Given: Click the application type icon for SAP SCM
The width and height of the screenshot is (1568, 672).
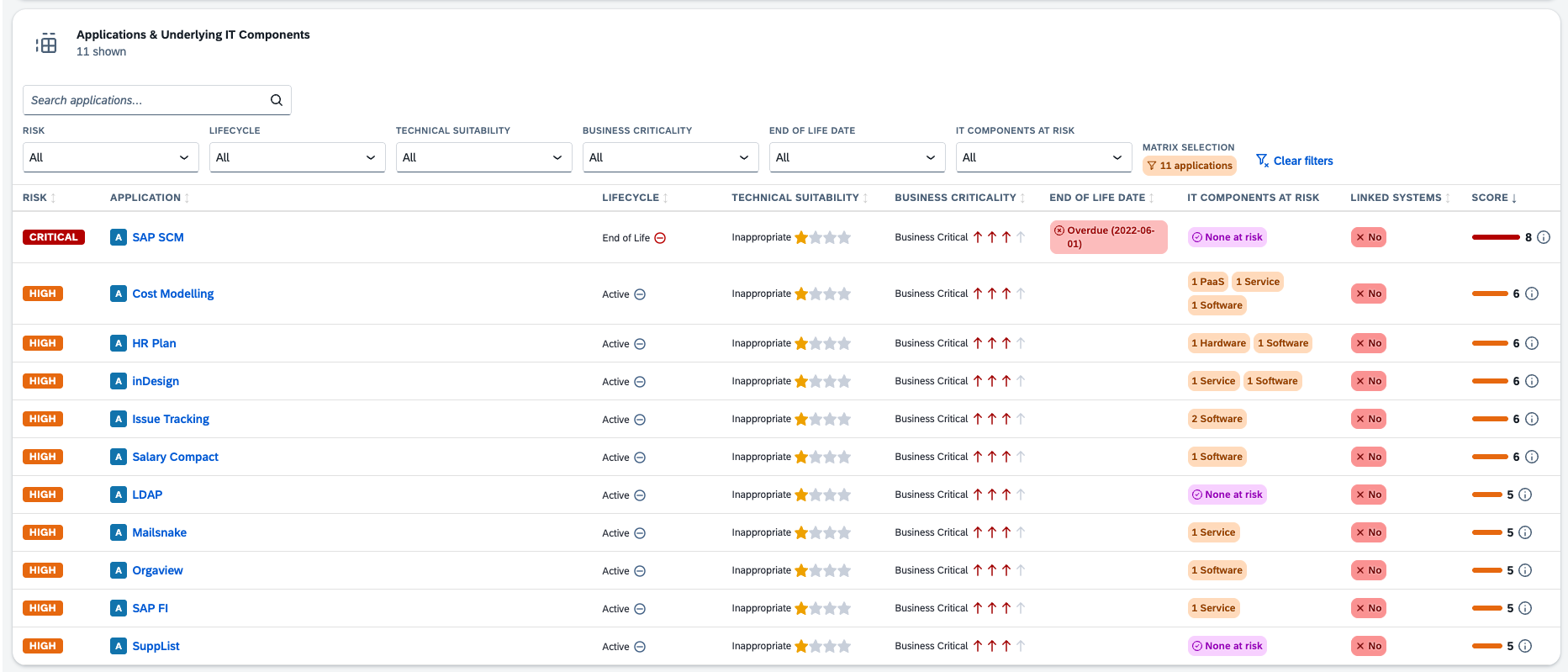Looking at the screenshot, I should coord(119,237).
